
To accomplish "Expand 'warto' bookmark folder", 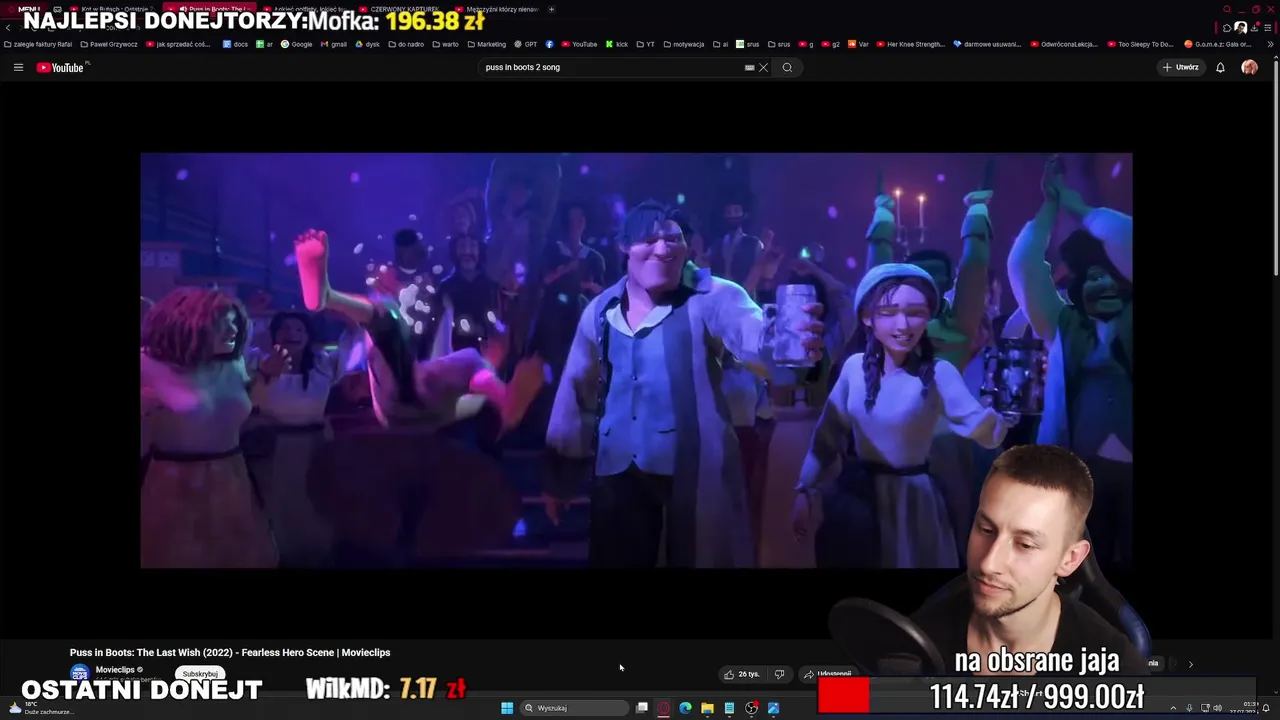I will (445, 44).
